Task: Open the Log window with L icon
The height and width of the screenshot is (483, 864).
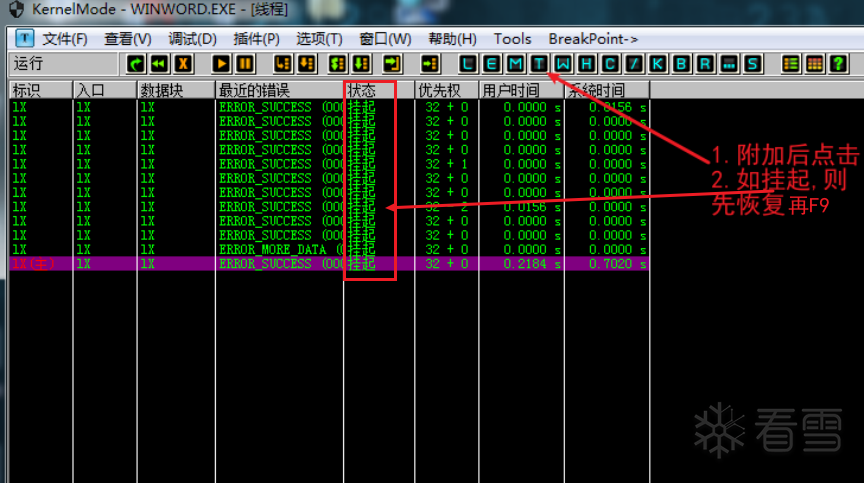Action: tap(468, 64)
